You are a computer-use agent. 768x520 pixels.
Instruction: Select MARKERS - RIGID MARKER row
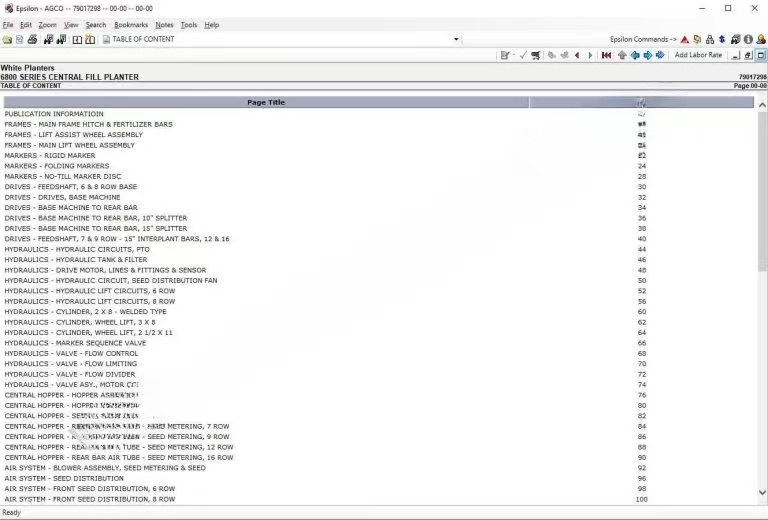click(x=378, y=156)
